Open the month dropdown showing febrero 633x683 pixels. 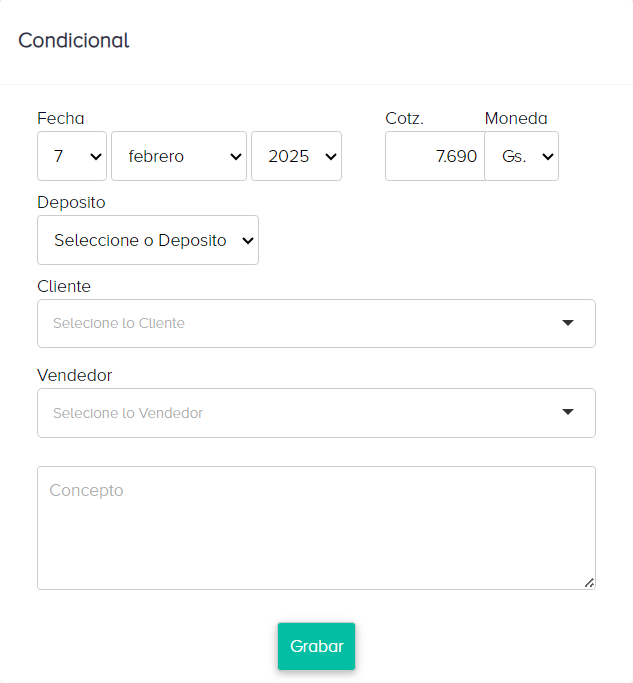click(x=179, y=156)
